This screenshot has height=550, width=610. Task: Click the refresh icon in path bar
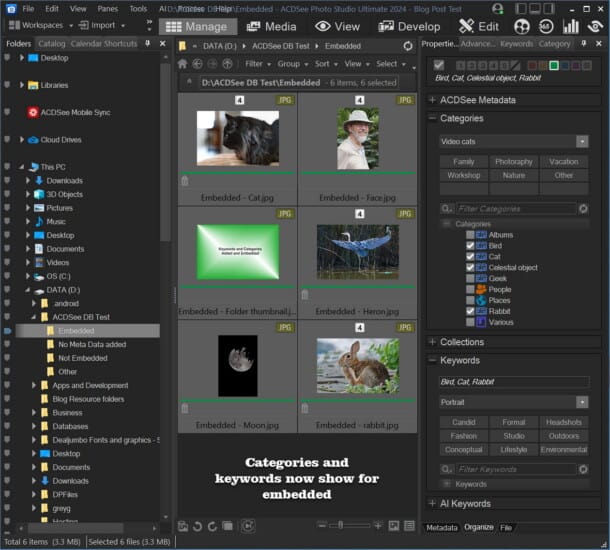(x=408, y=46)
